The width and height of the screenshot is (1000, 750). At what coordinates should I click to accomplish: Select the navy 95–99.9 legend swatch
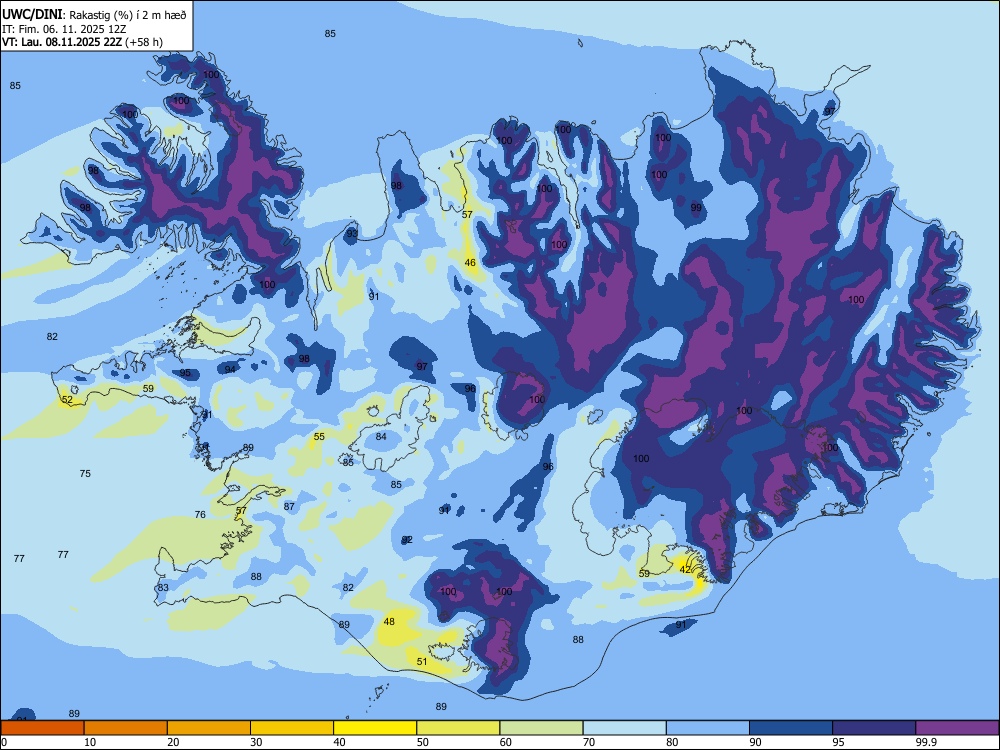pyautogui.click(x=874, y=728)
